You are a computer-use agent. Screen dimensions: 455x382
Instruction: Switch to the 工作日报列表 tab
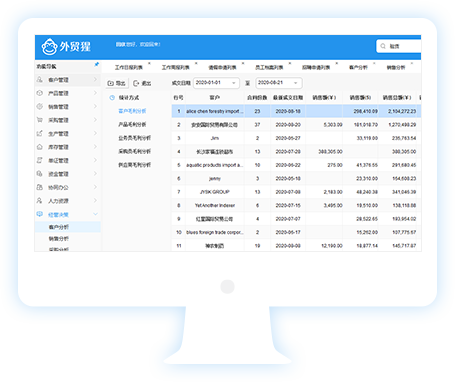(x=129, y=67)
